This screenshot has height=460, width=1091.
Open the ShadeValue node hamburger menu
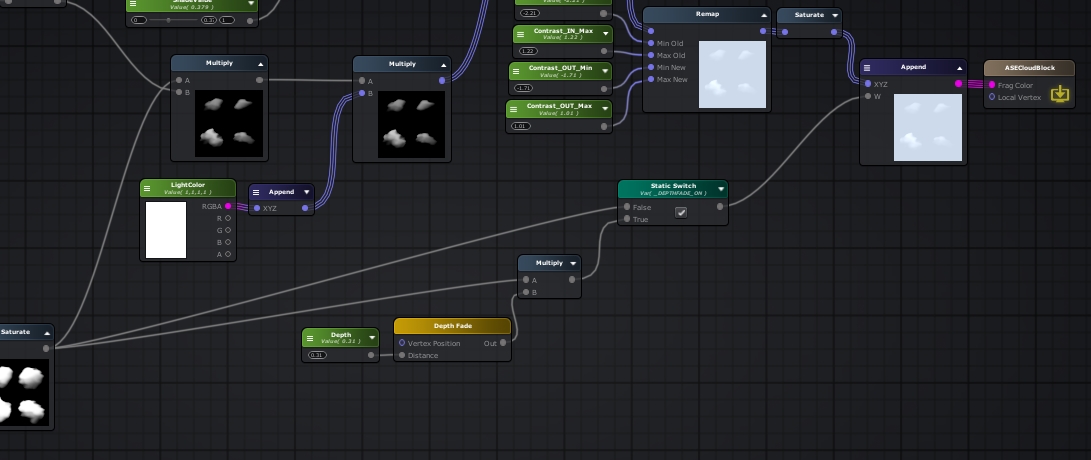[133, 3]
